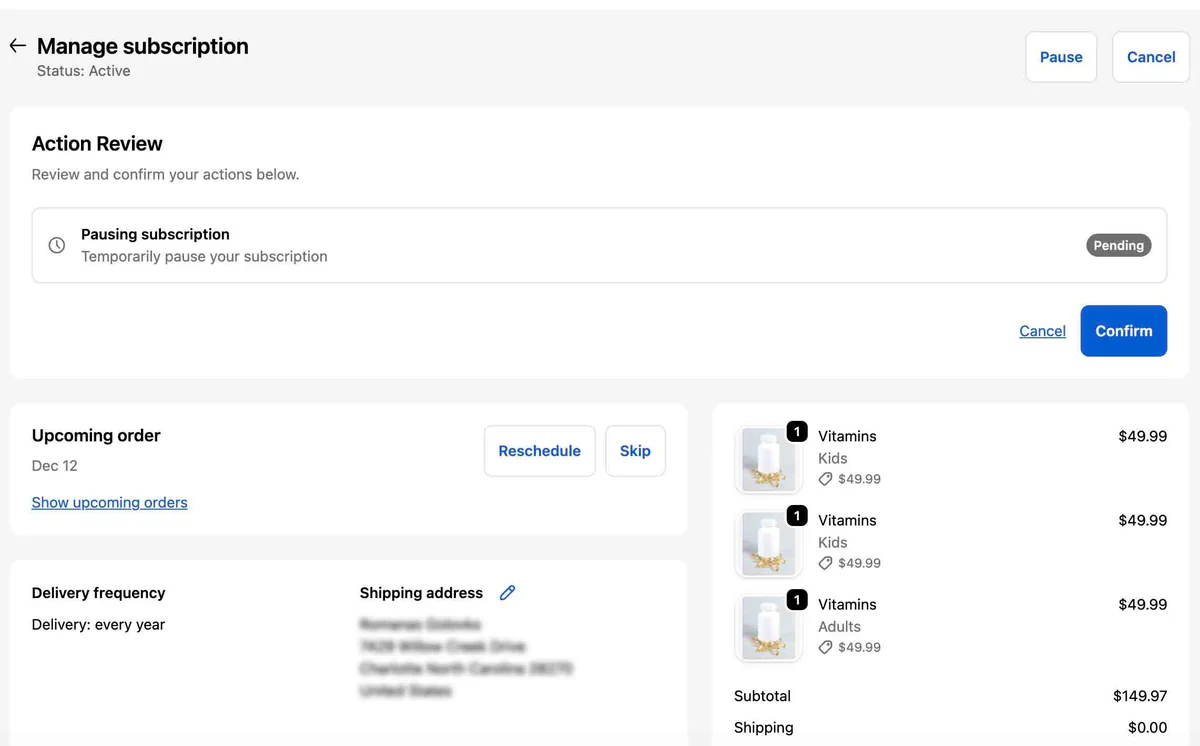Click 'Temporarily pause your subscription' description

point(204,256)
